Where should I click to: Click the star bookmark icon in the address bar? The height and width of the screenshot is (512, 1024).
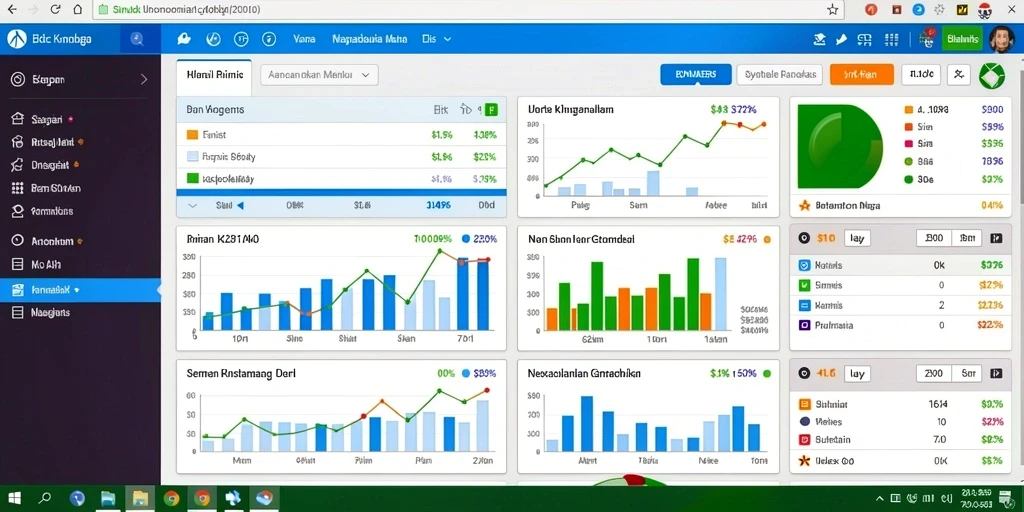[x=832, y=10]
